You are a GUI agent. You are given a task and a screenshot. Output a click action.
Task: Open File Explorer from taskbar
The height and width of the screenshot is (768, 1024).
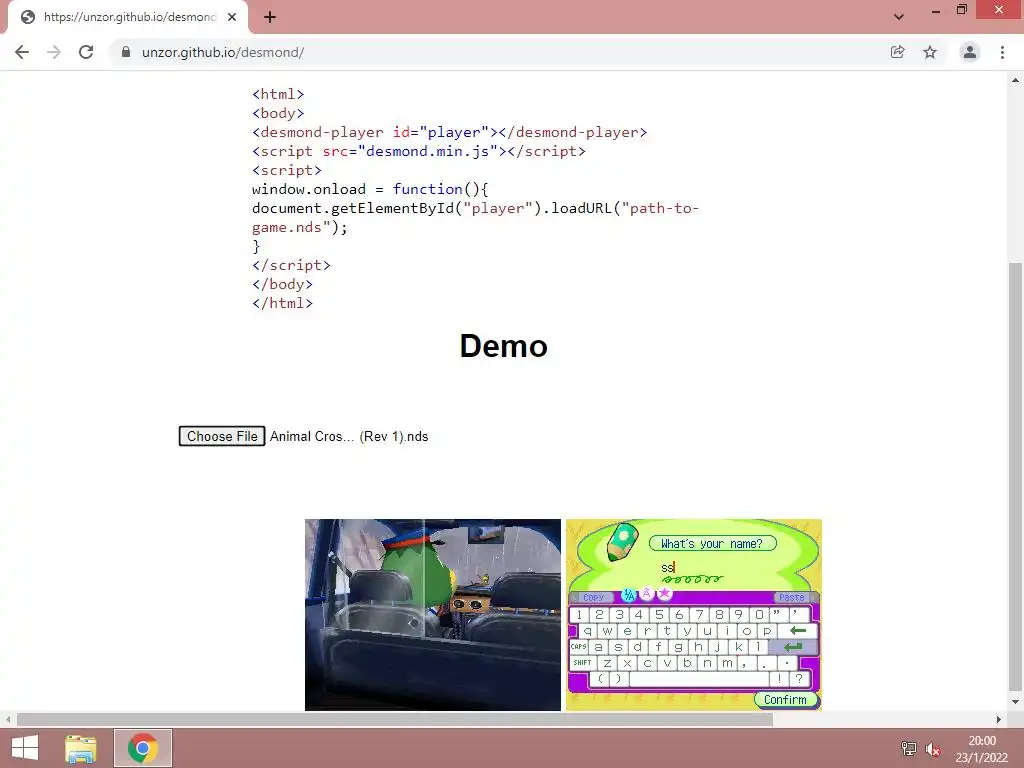[81, 748]
